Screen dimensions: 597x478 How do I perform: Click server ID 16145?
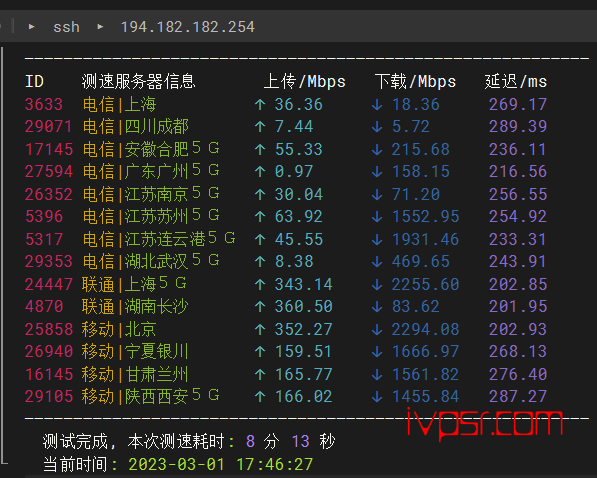(48, 374)
